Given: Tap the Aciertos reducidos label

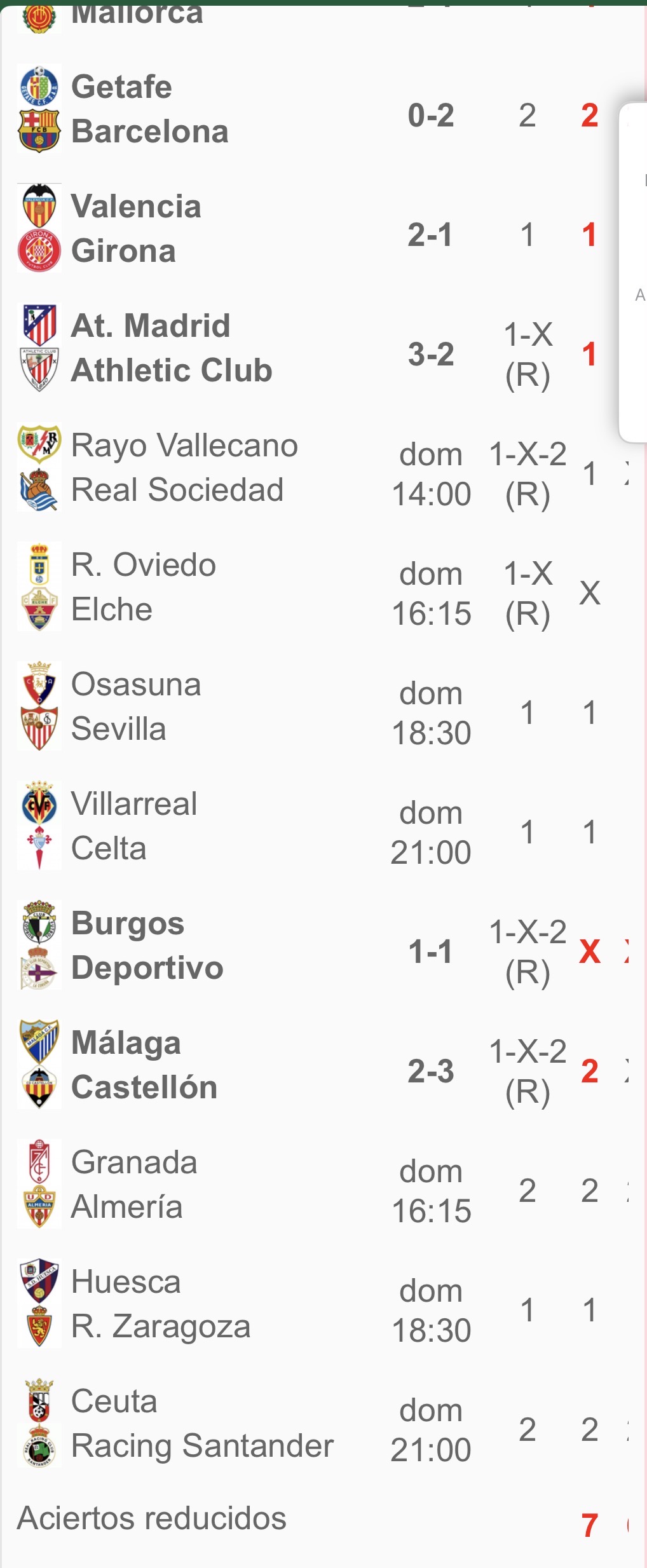Looking at the screenshot, I should click(151, 1518).
